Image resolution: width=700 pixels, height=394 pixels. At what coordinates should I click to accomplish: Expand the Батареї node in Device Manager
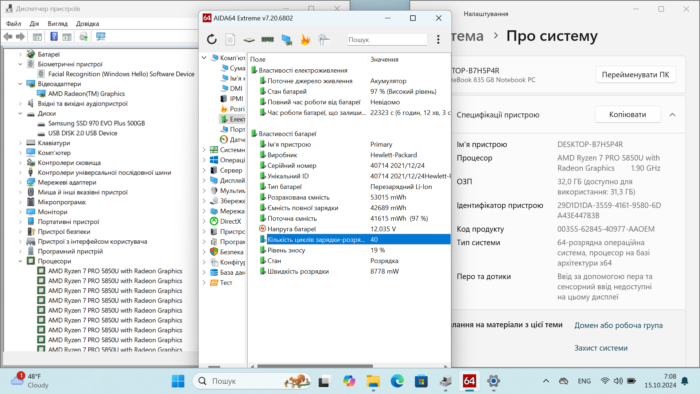[21, 54]
